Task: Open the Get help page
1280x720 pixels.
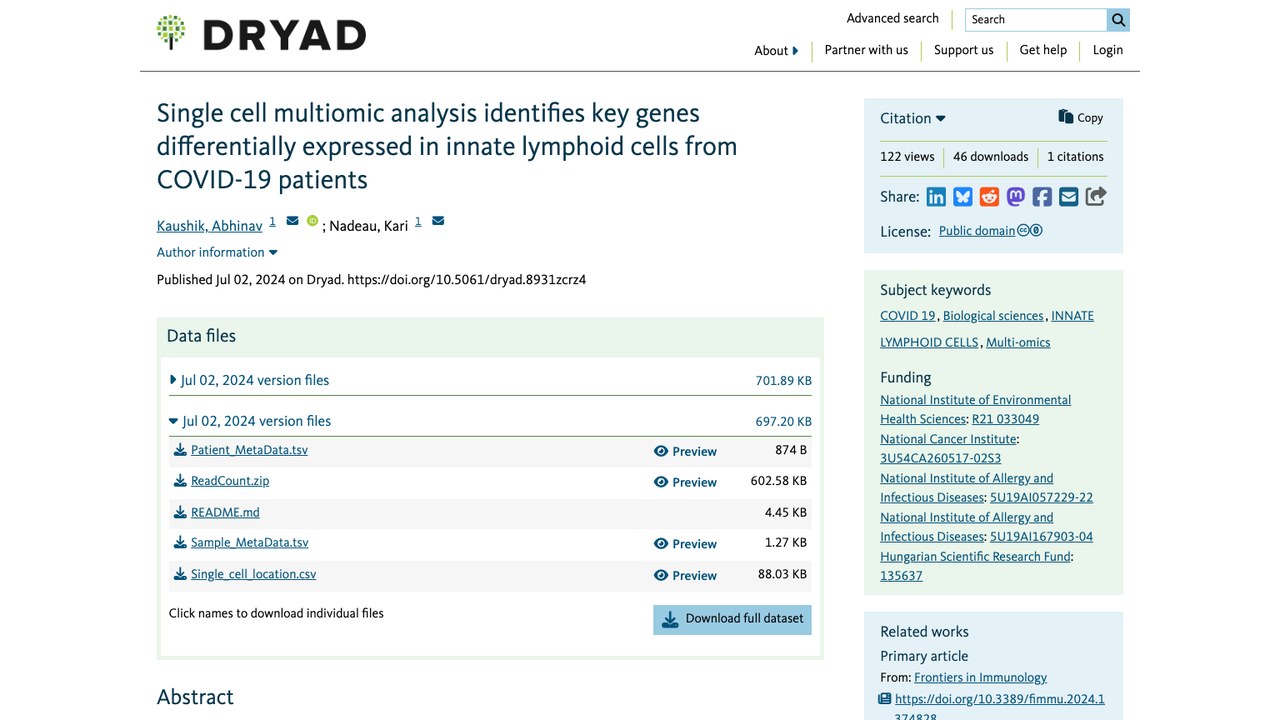Action: [x=1043, y=50]
